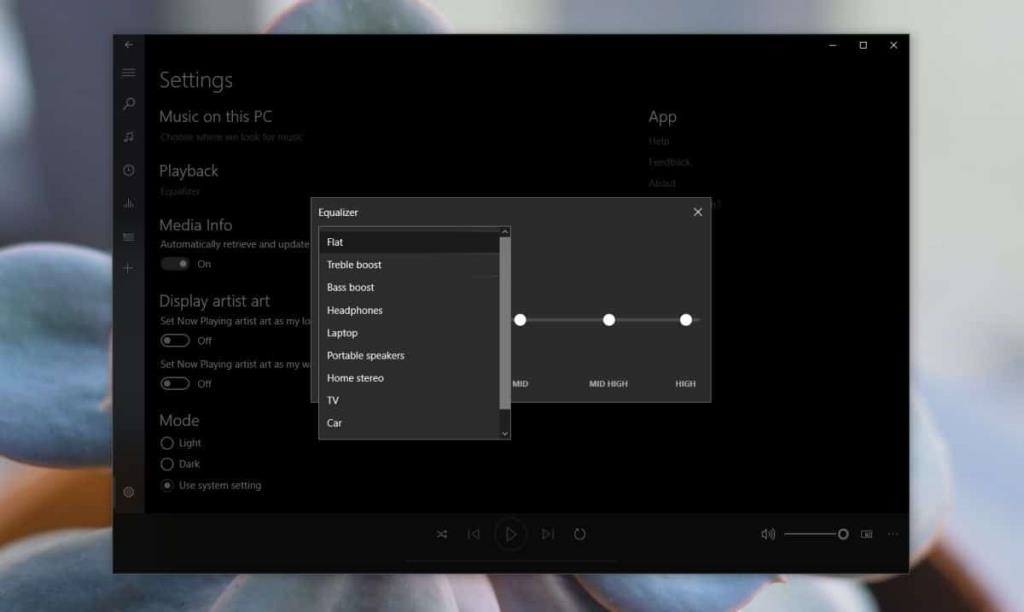Screen dimensions: 1024x612
Task: Open search in the Groove sidebar
Action: tap(128, 104)
